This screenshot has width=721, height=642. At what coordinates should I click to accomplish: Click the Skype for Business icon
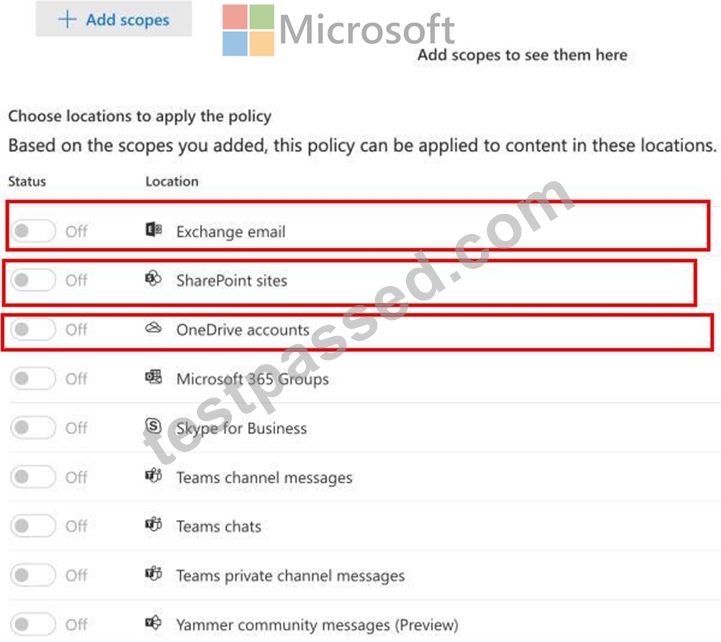pos(154,426)
